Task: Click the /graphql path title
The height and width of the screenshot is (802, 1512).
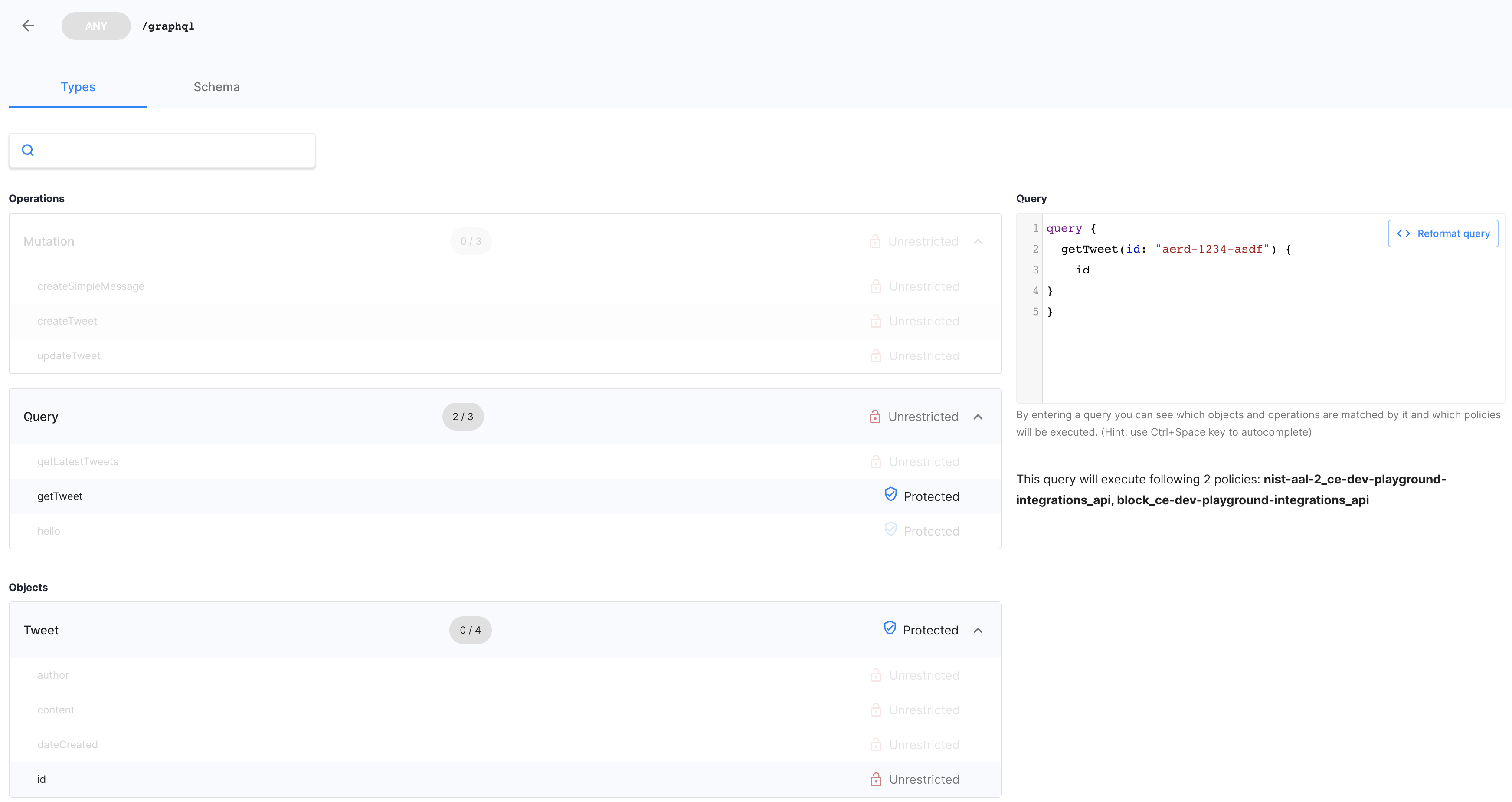Action: pos(168,26)
